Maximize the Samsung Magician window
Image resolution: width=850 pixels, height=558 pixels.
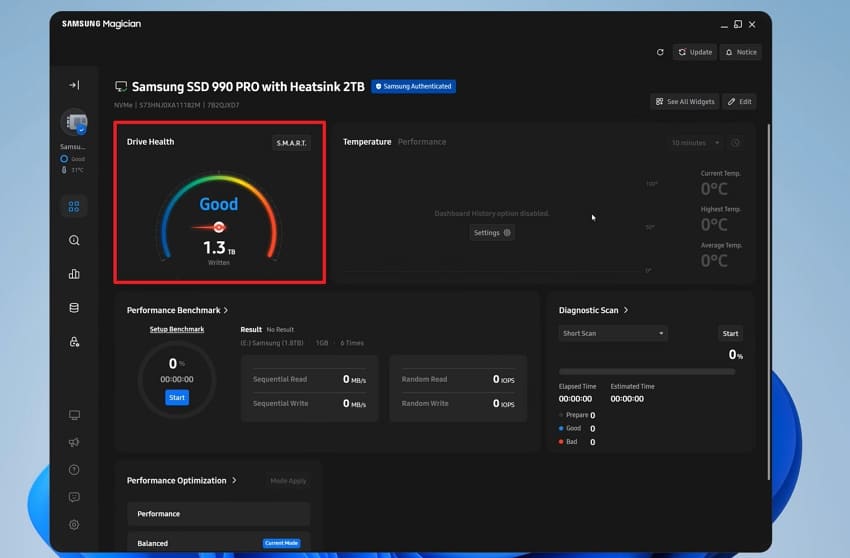coord(738,24)
